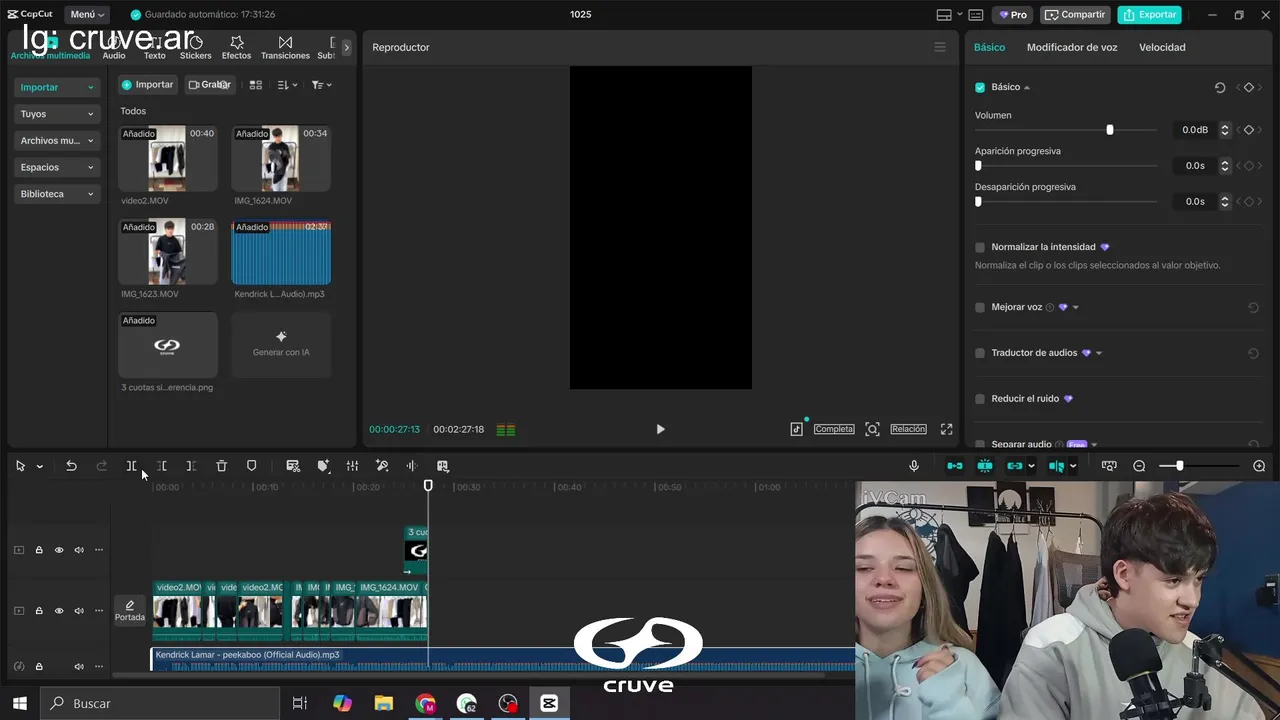Click the marker shield icon in timeline toolbar
Screen dimensions: 1280x720
coord(252,466)
